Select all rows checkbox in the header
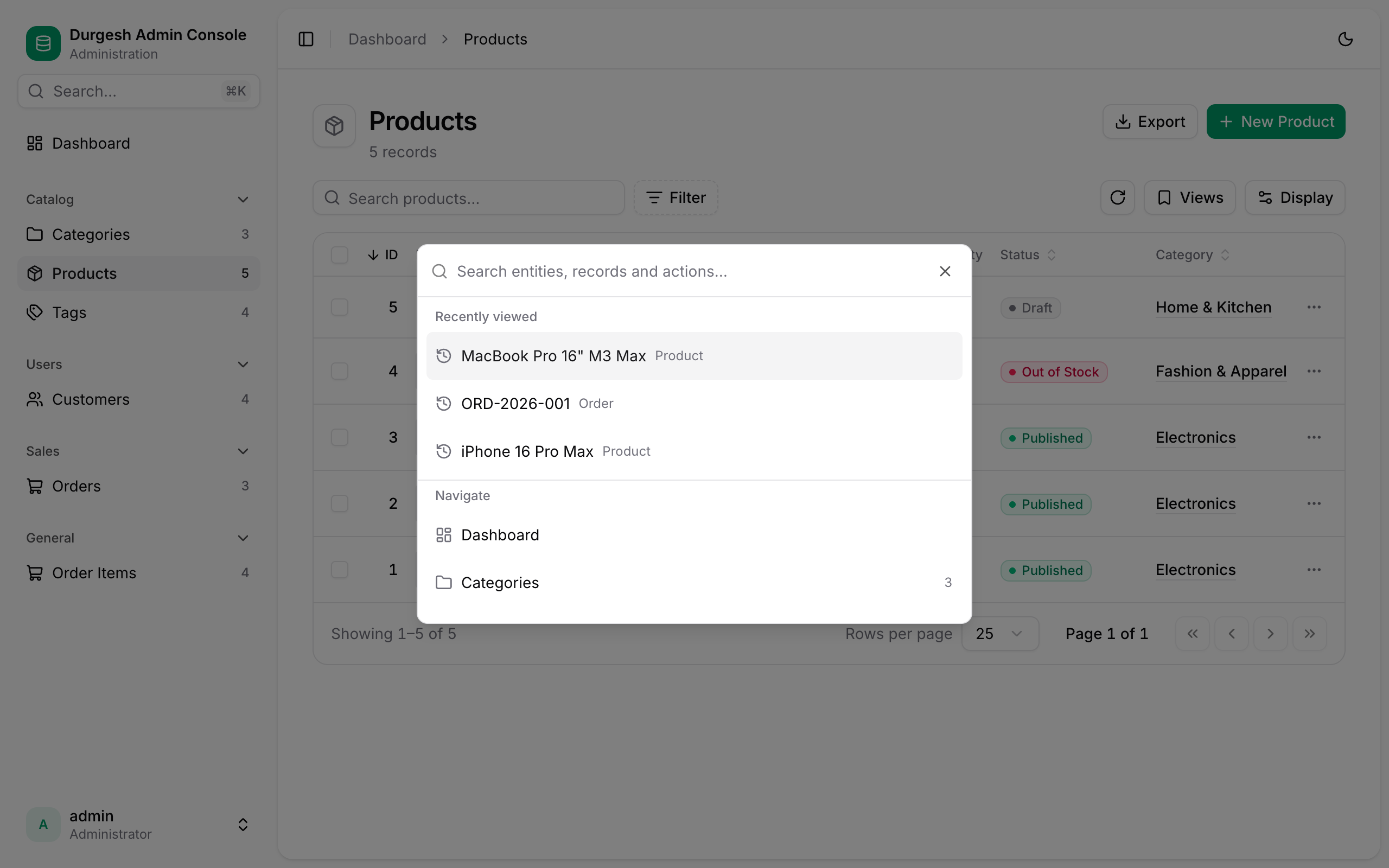 pos(340,255)
